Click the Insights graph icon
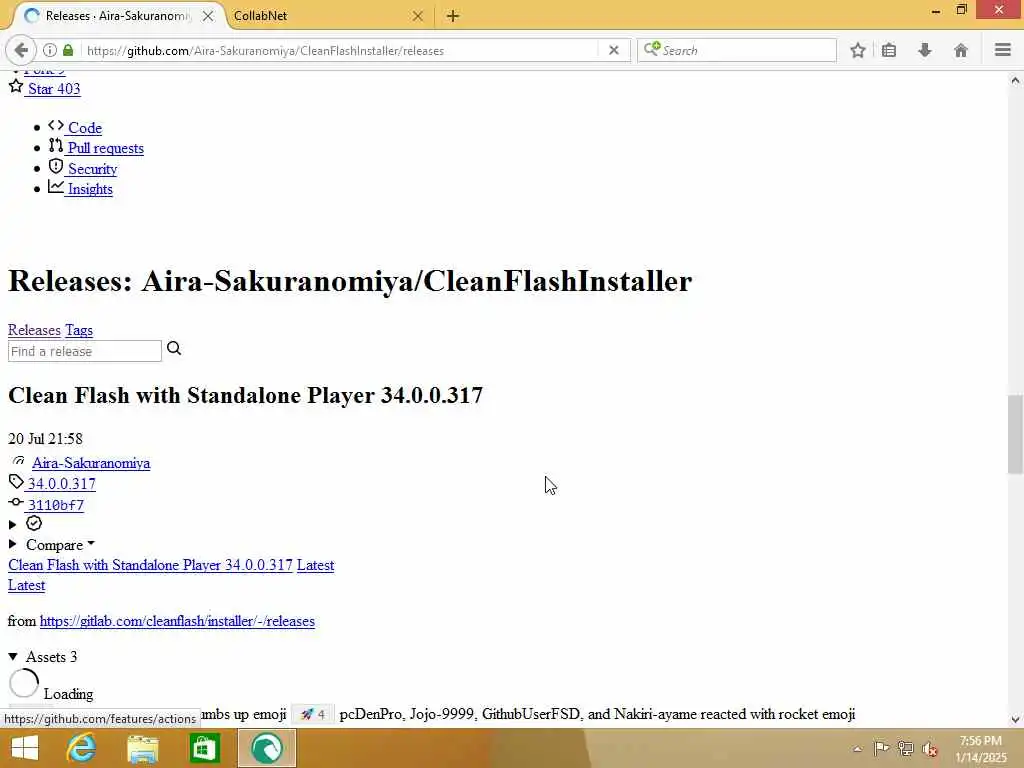 pos(56,187)
